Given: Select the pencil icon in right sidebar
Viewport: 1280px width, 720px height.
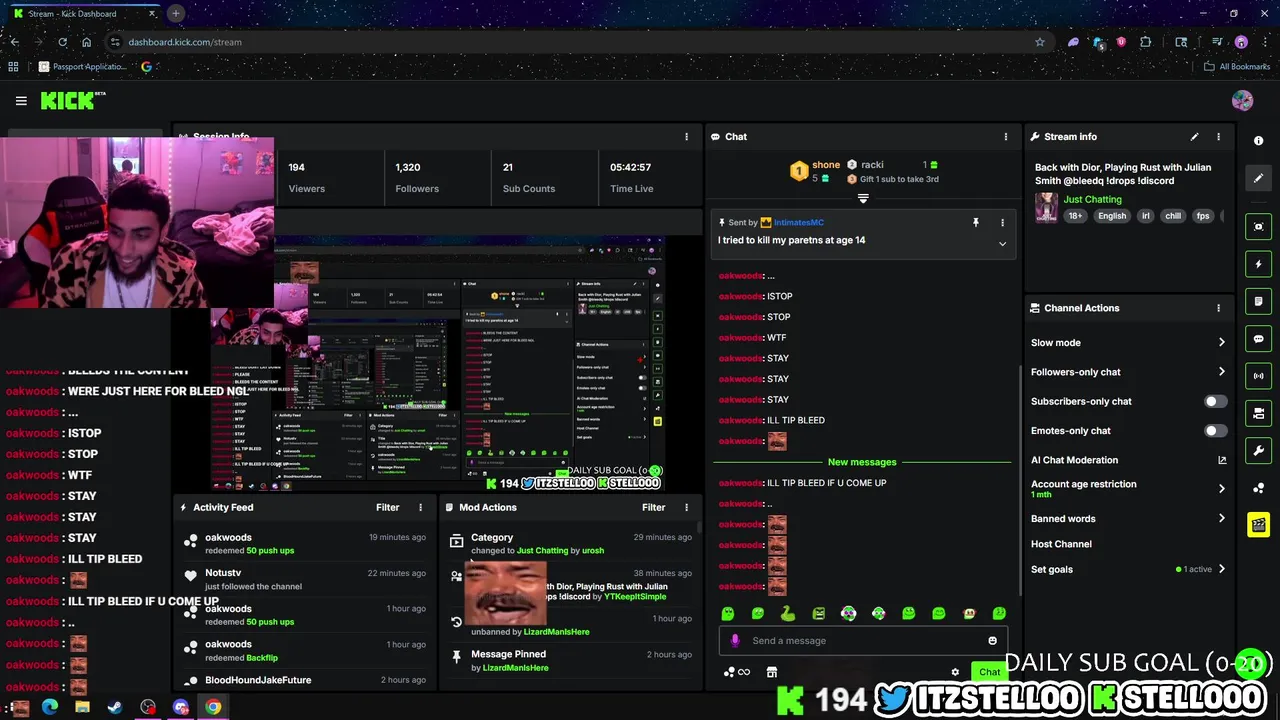Looking at the screenshot, I should pos(1258,178).
